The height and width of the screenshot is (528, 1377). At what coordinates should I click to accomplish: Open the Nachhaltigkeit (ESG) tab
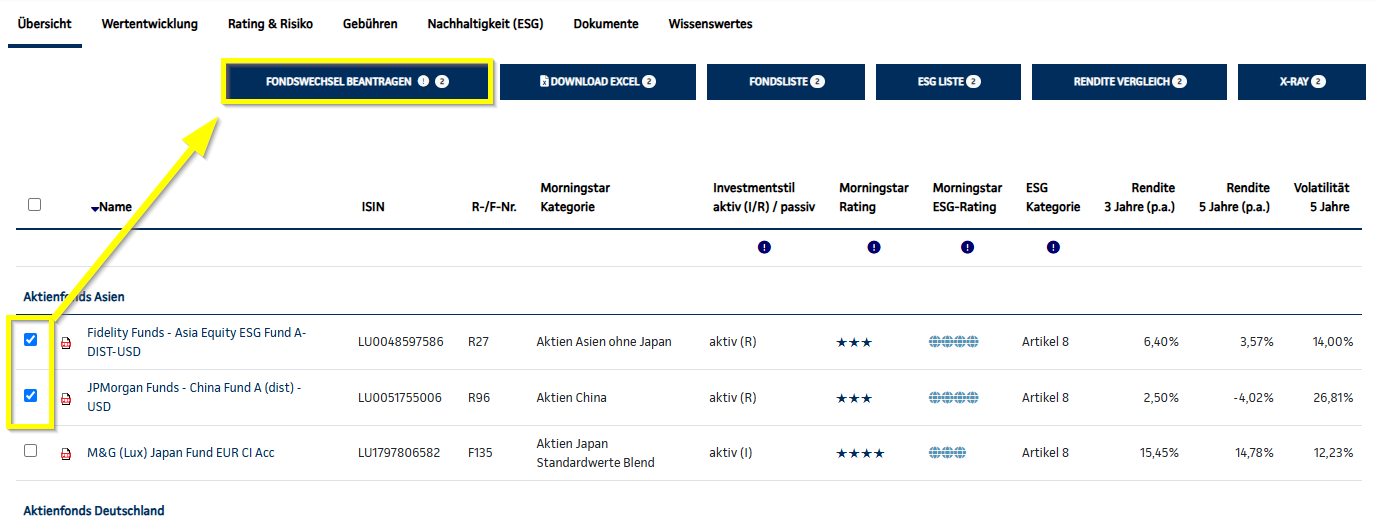[485, 24]
